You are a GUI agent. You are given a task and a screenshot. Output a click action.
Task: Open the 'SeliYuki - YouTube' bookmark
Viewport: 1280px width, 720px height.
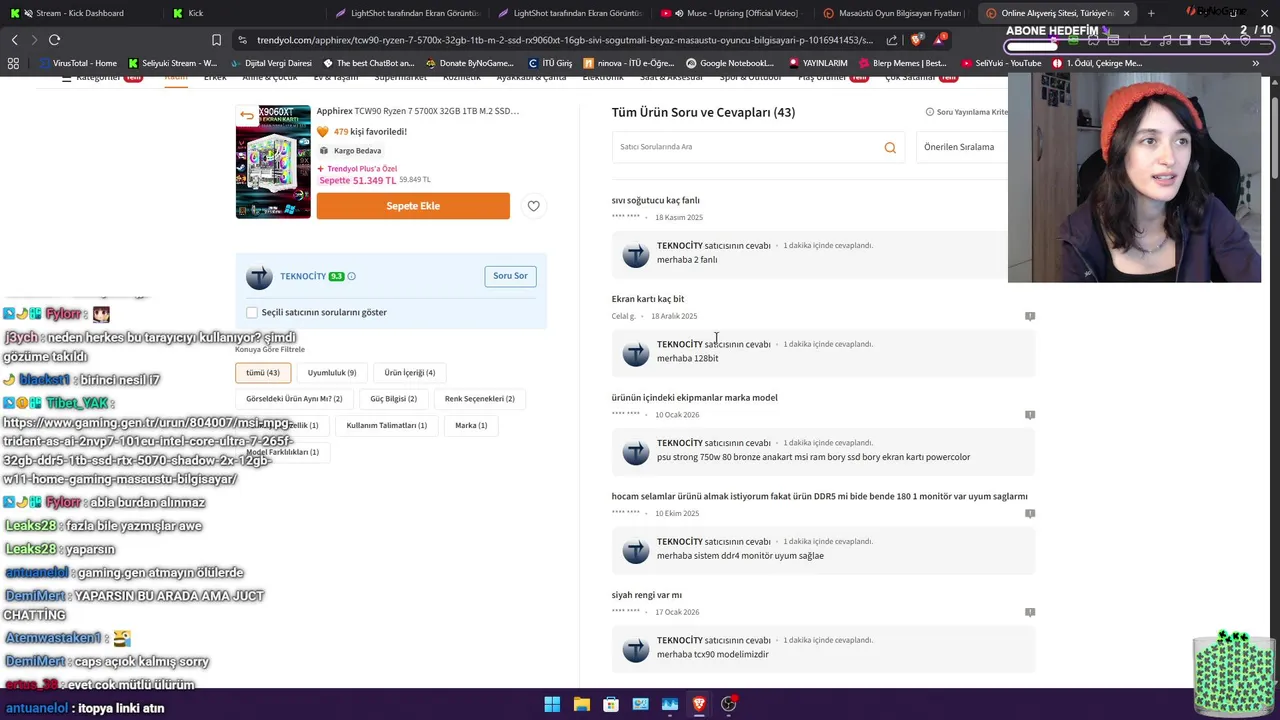(x=999, y=63)
